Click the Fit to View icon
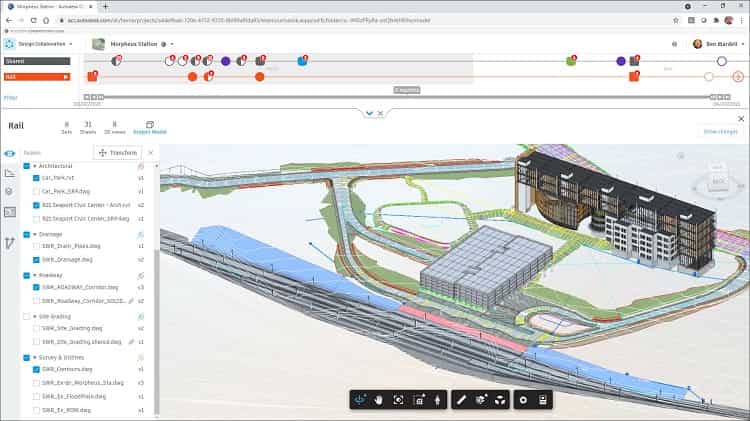 tap(398, 400)
